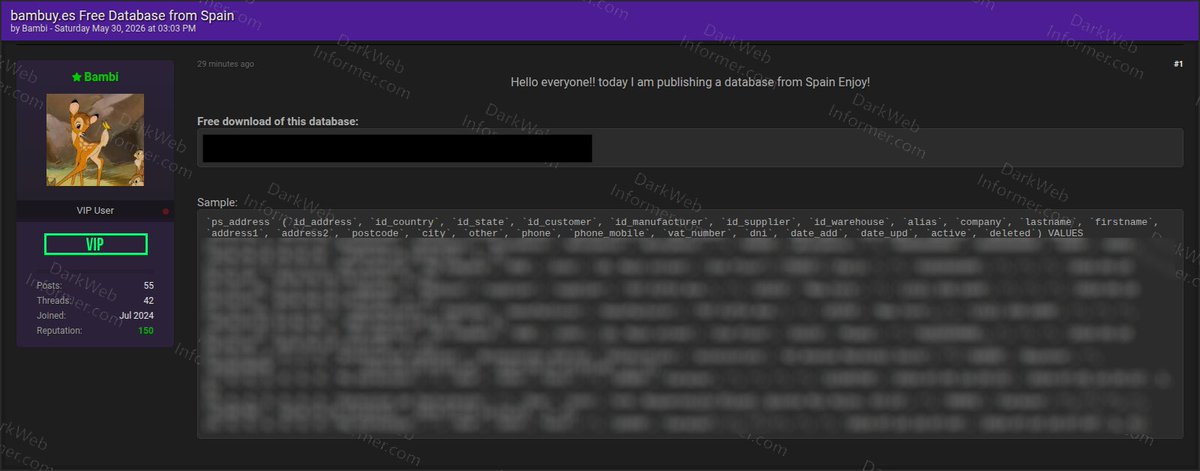Click the greeting Hello everyone message text
Screen dimensions: 1200x471
point(691,81)
